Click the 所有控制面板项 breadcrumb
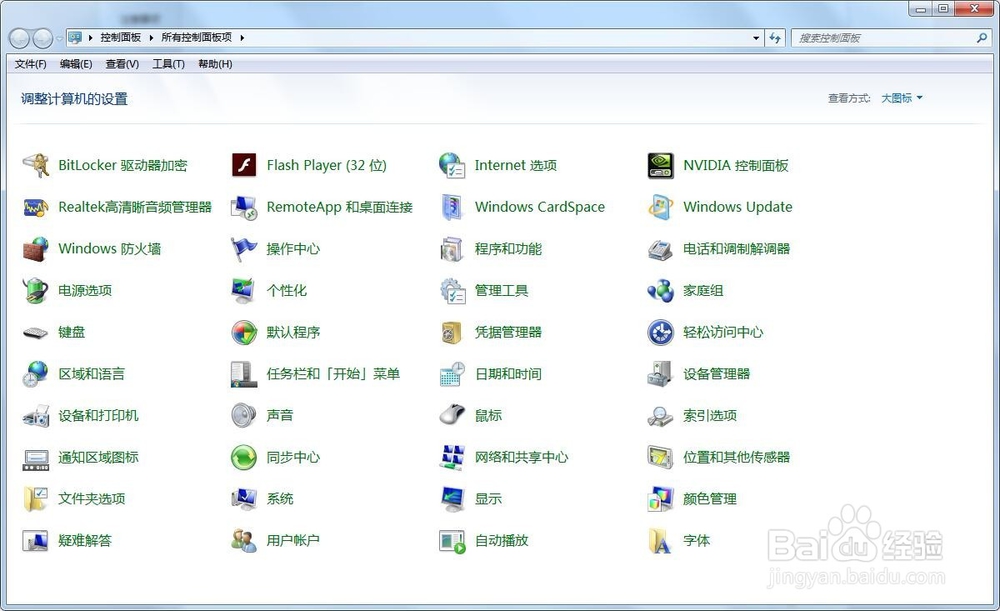 pyautogui.click(x=196, y=38)
